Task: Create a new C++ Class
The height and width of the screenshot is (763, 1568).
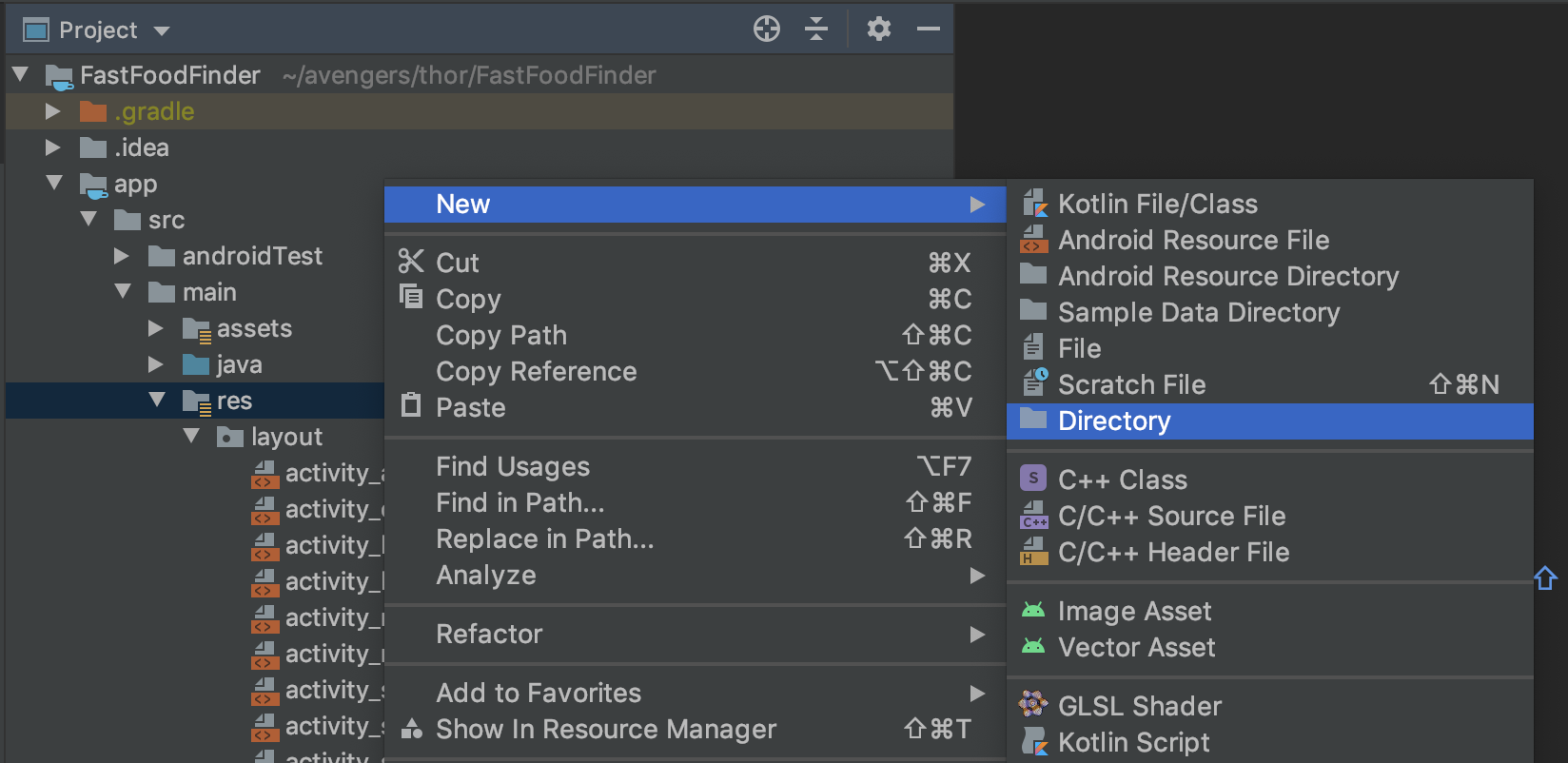Action: point(1270,479)
